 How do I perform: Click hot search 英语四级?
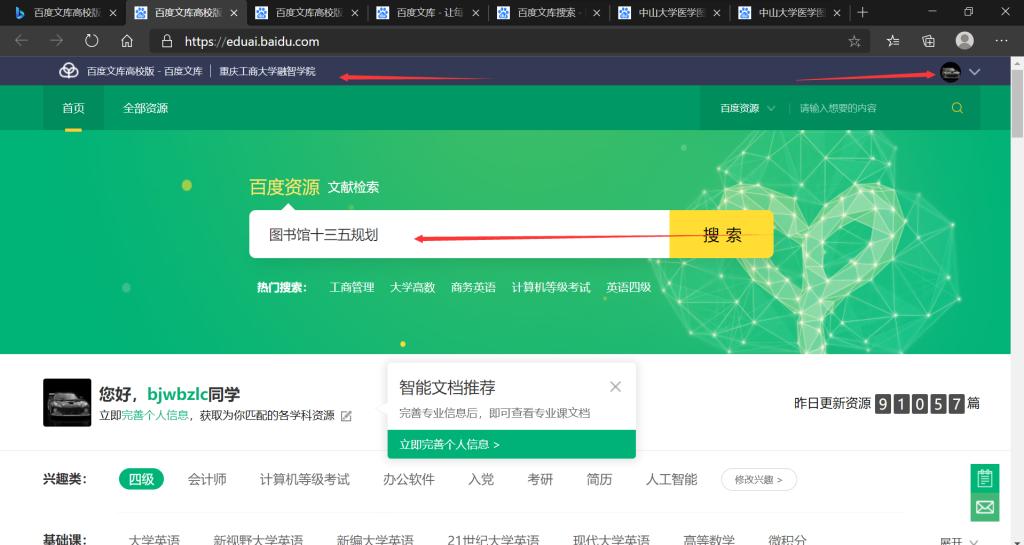[628, 287]
